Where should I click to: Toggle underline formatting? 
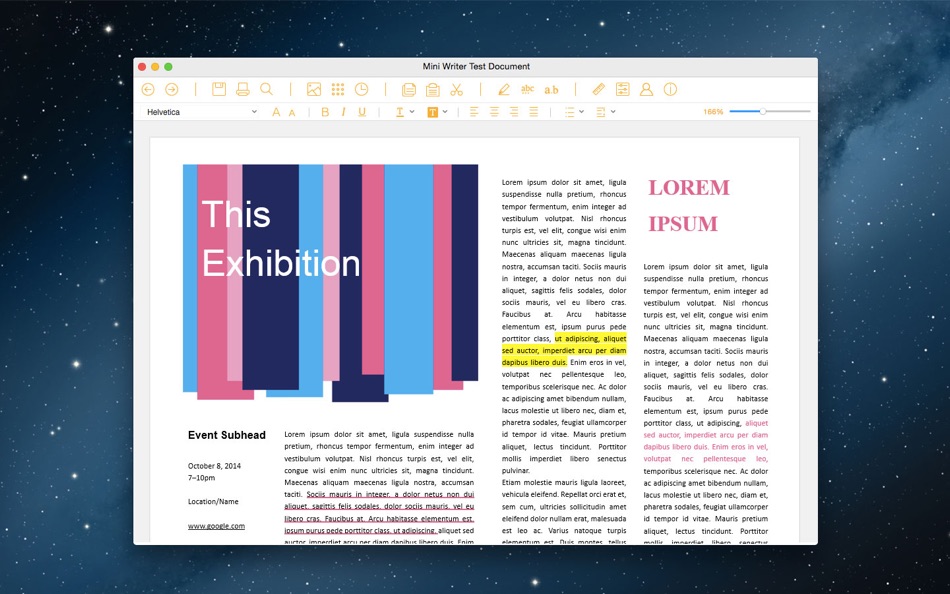click(360, 111)
